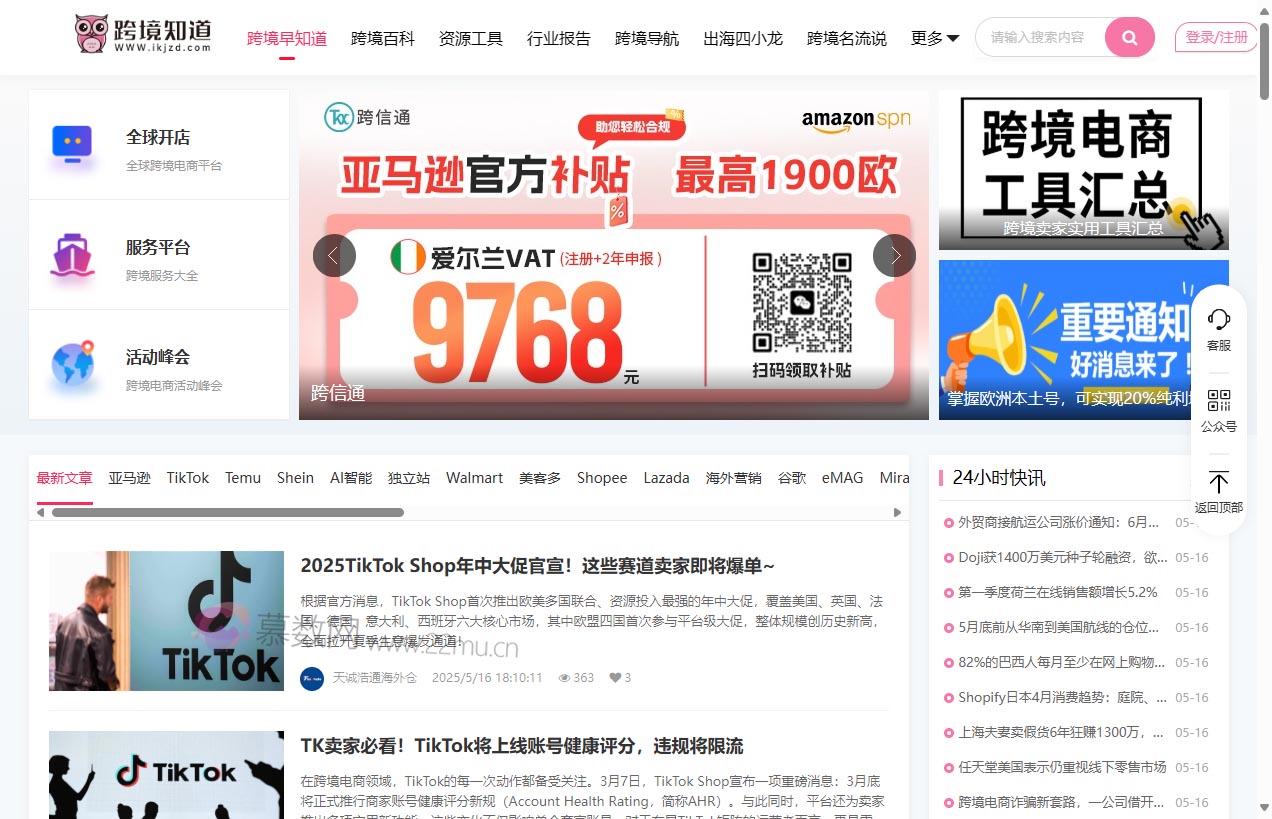This screenshot has width=1272, height=819.
Task: Click the 服务平台 ship icon
Action: coord(72,255)
